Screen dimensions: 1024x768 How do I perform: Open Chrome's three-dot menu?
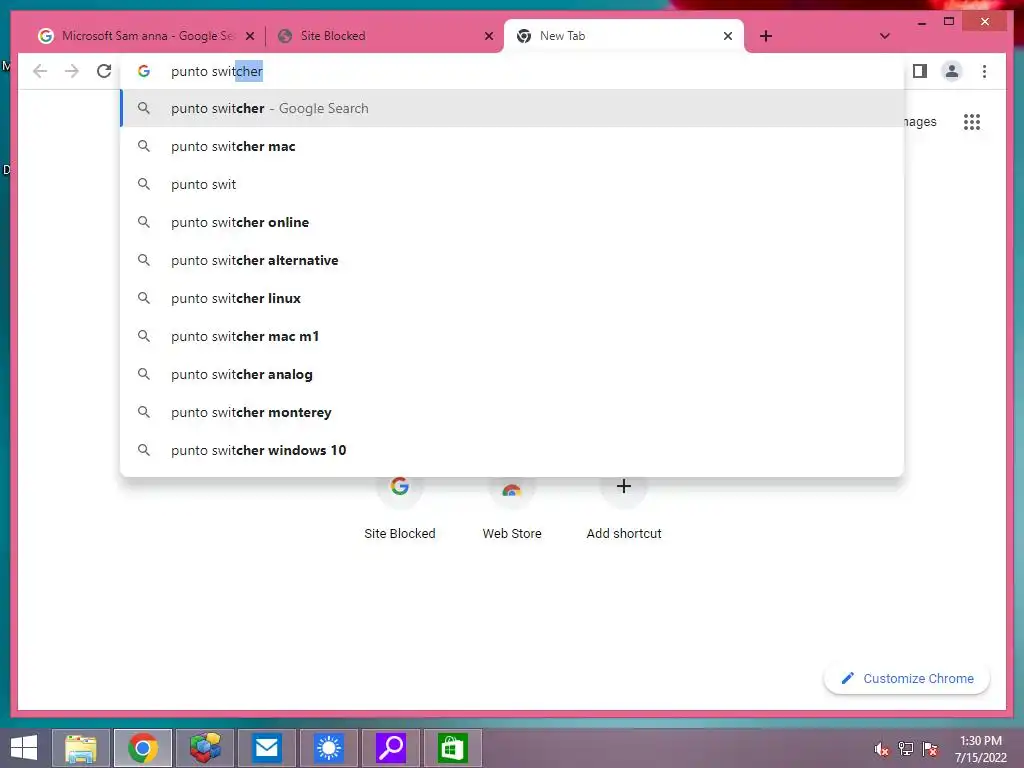pyautogui.click(x=984, y=71)
